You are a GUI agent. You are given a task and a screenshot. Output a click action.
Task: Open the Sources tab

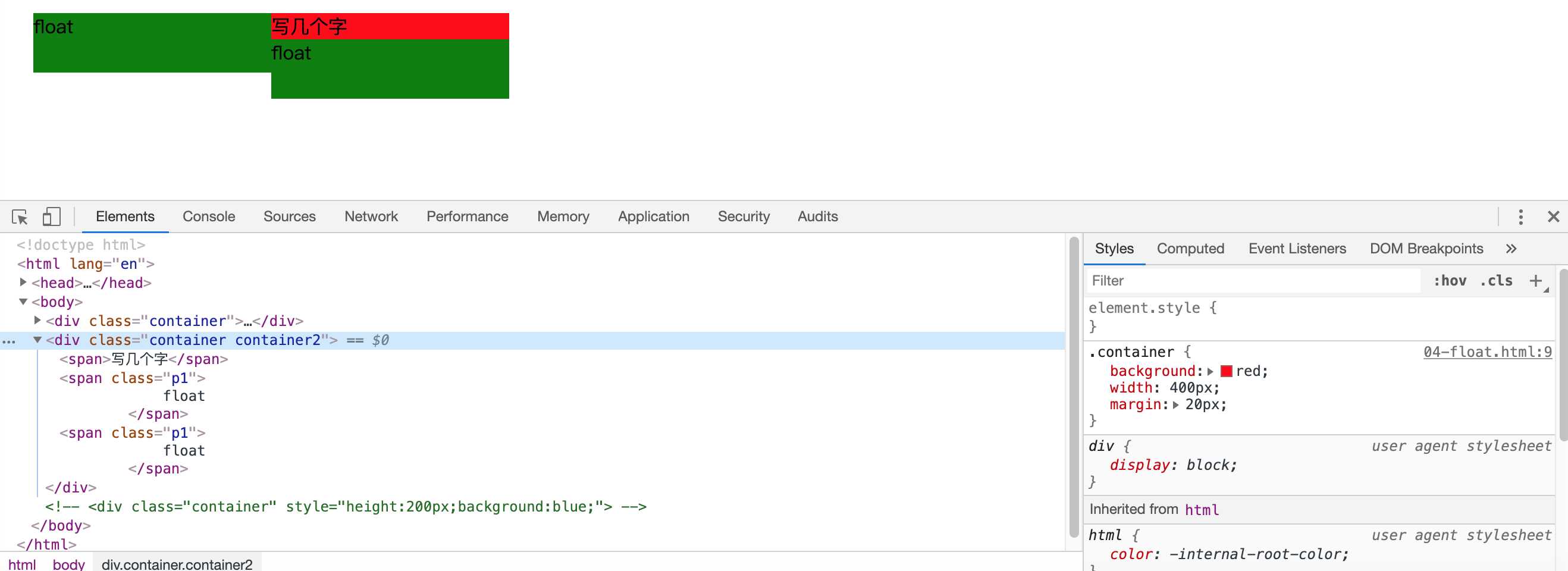pos(290,217)
